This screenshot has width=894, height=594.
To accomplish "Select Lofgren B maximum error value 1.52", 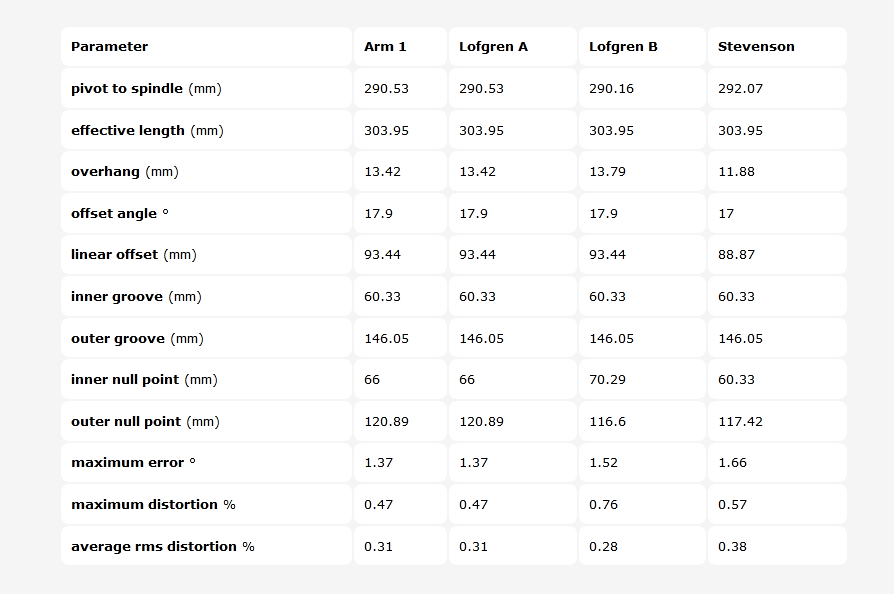I will click(x=603, y=463).
